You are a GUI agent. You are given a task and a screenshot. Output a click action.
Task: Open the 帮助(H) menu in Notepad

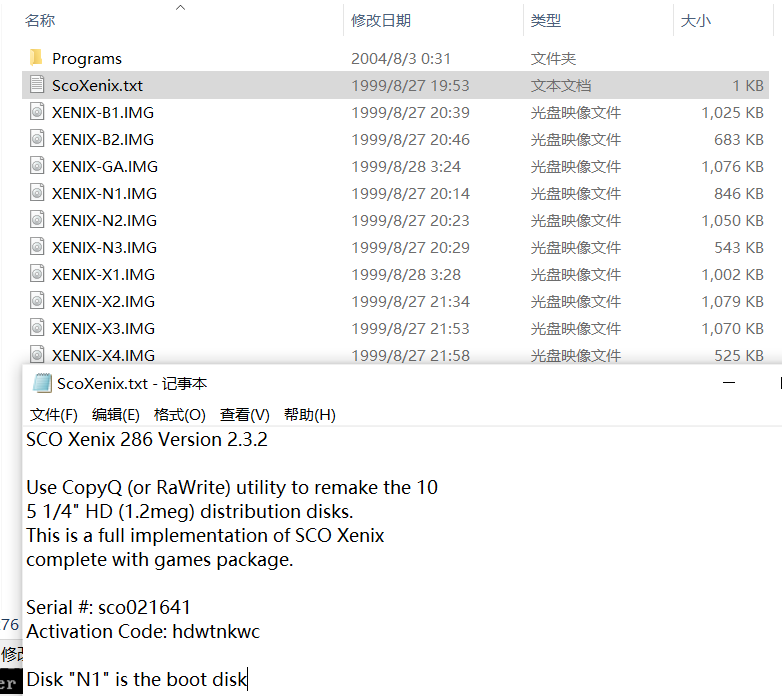click(309, 414)
